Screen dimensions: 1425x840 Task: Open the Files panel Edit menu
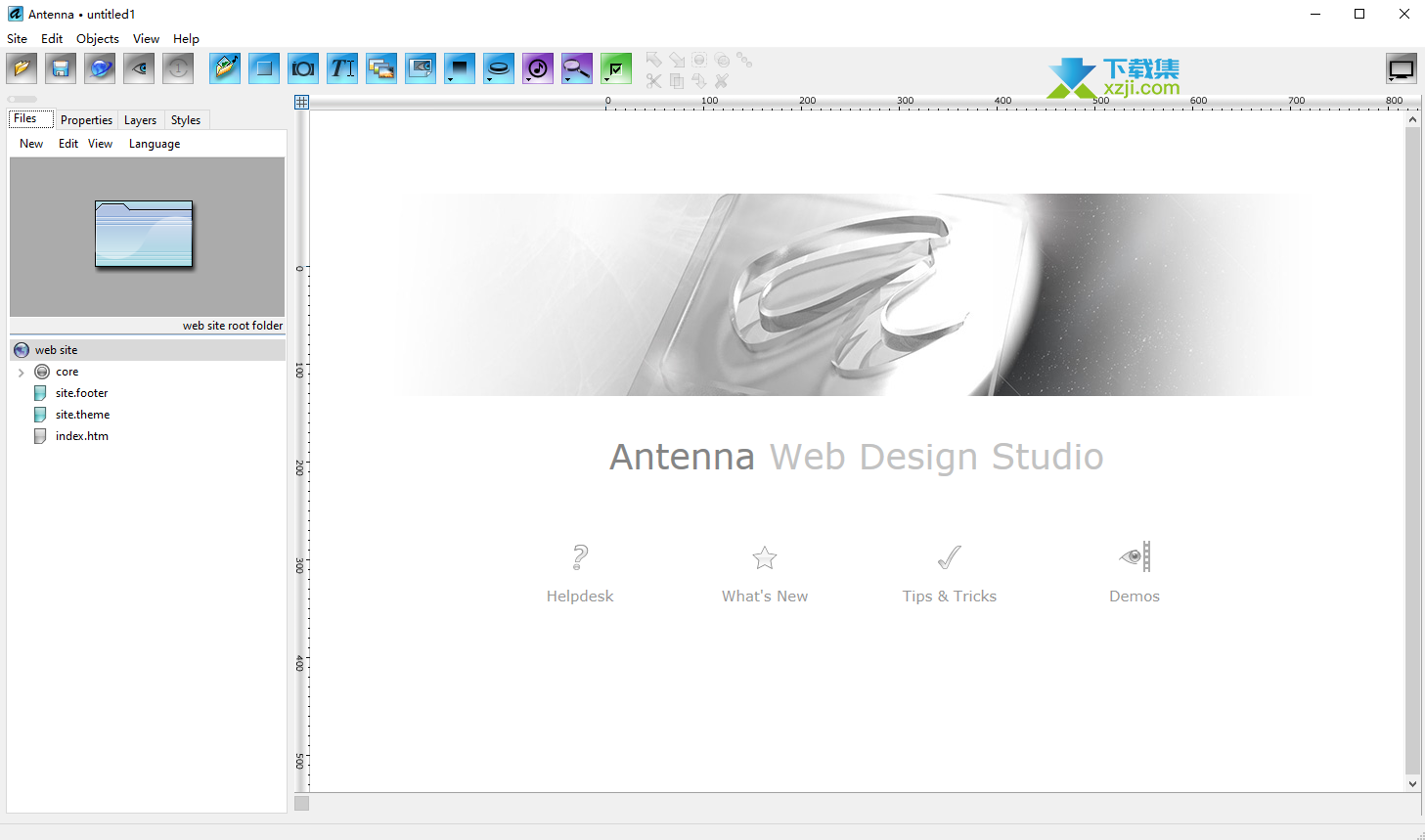(68, 144)
